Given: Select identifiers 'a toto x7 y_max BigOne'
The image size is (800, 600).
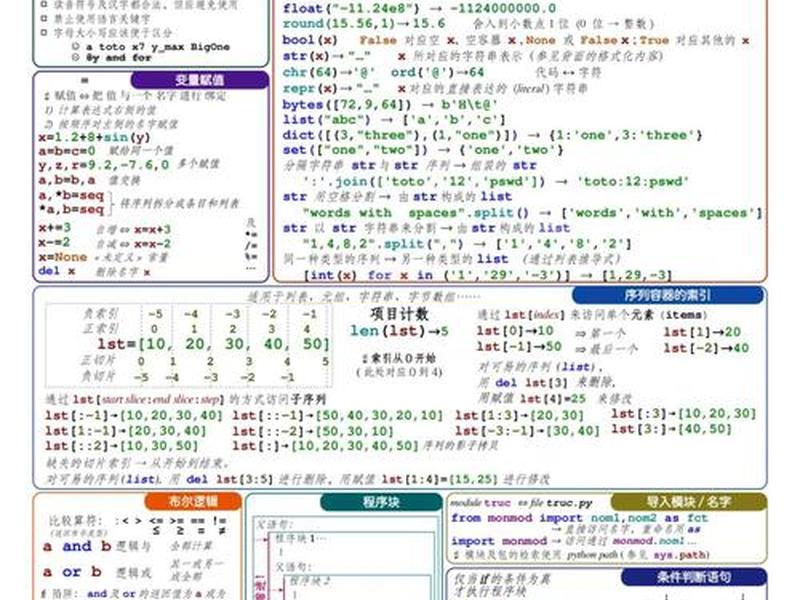Looking at the screenshot, I should (x=158, y=47).
